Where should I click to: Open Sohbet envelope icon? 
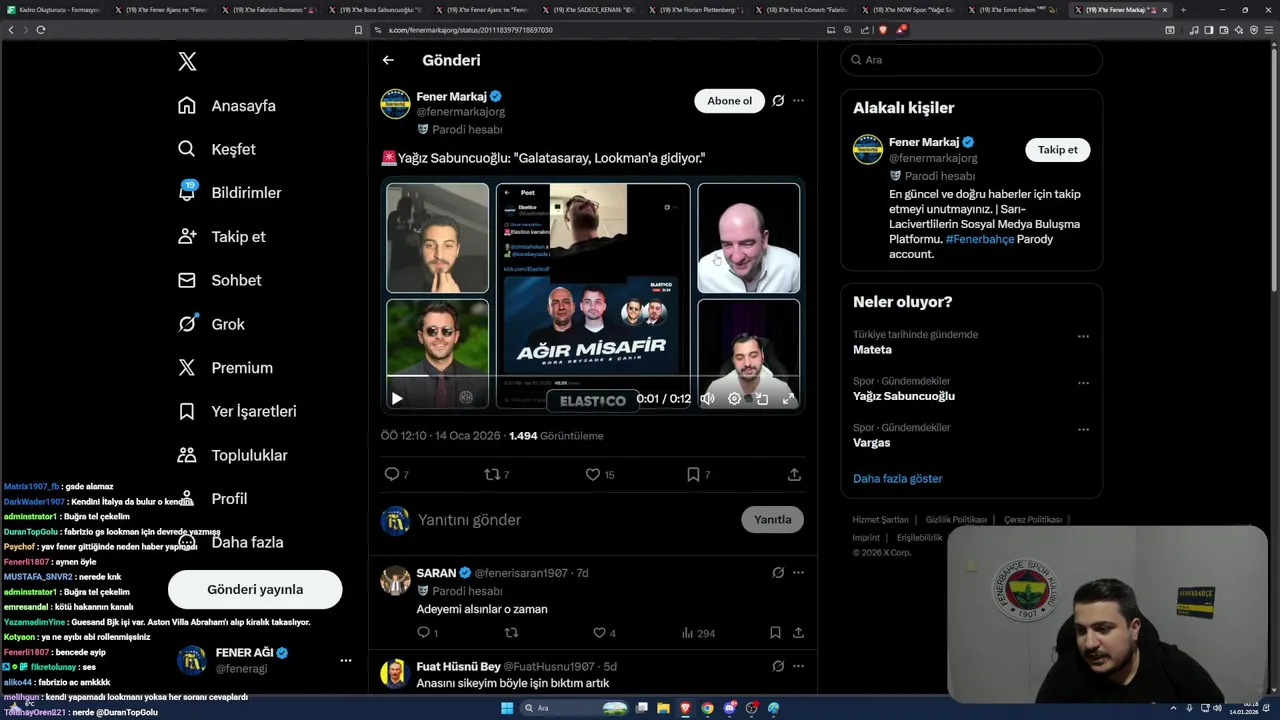coord(187,280)
